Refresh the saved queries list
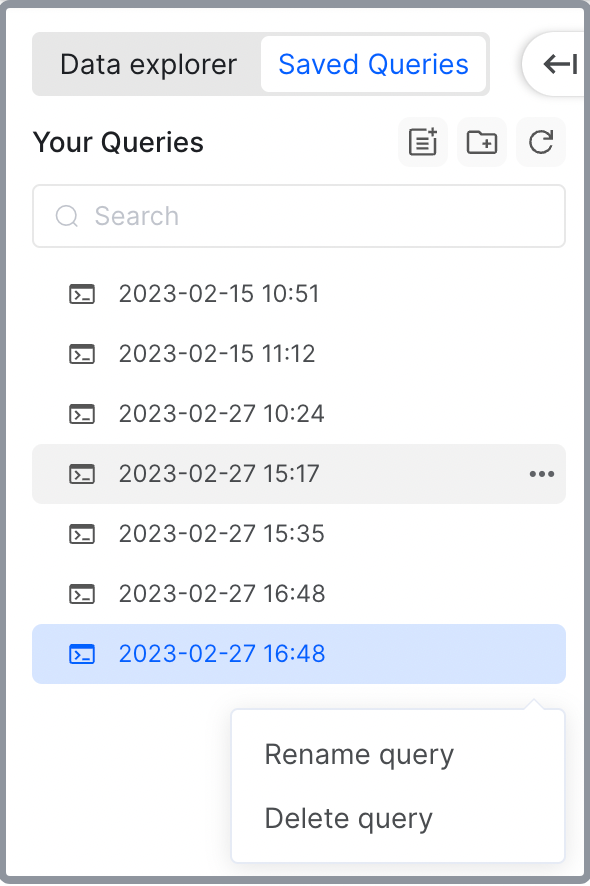 click(540, 142)
